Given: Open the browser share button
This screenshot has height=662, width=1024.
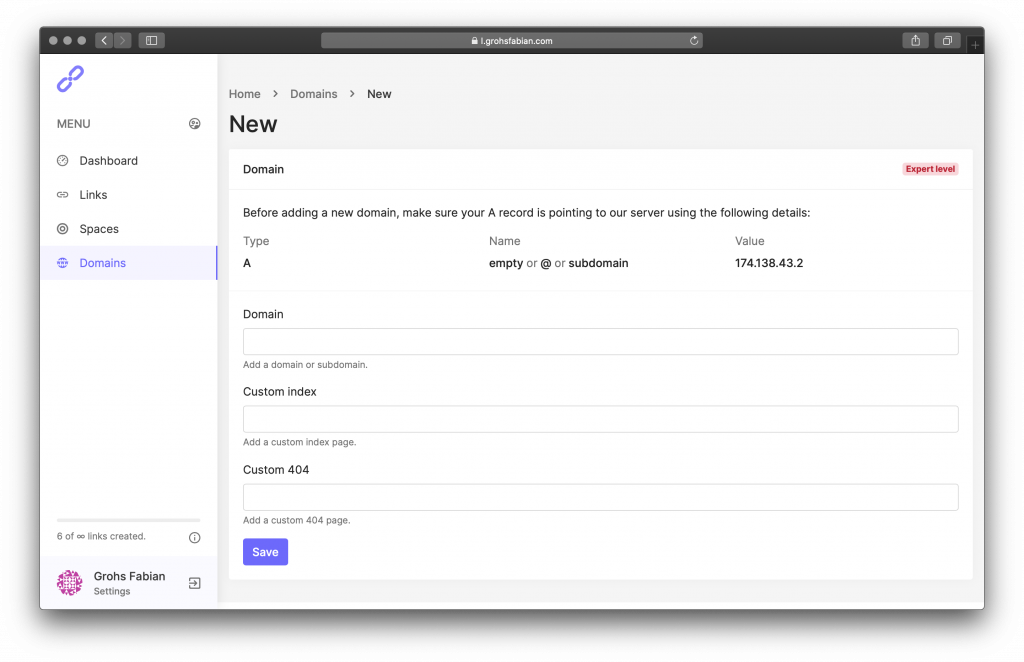Looking at the screenshot, I should (x=916, y=40).
